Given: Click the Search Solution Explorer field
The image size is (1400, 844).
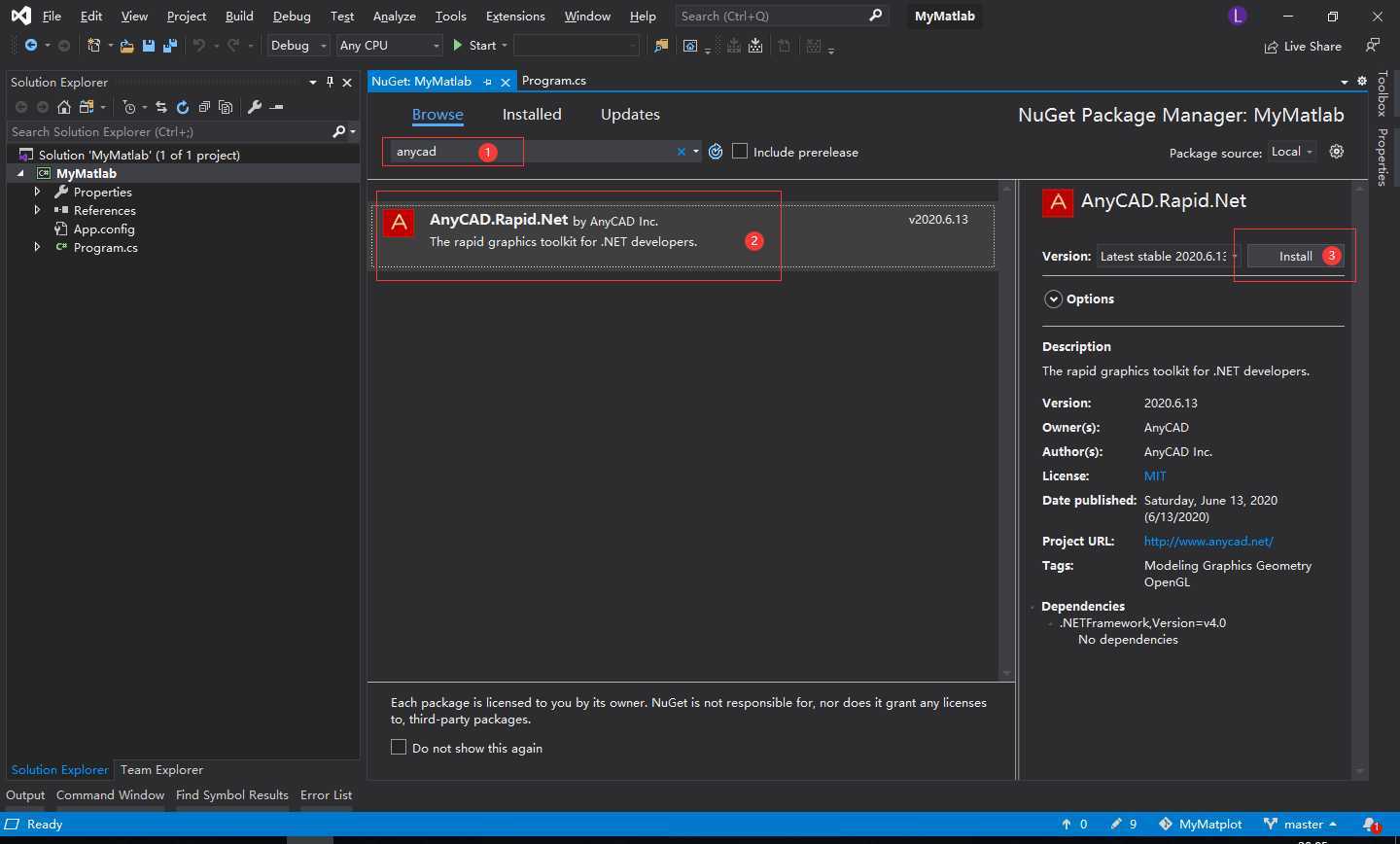Looking at the screenshot, I should [170, 131].
